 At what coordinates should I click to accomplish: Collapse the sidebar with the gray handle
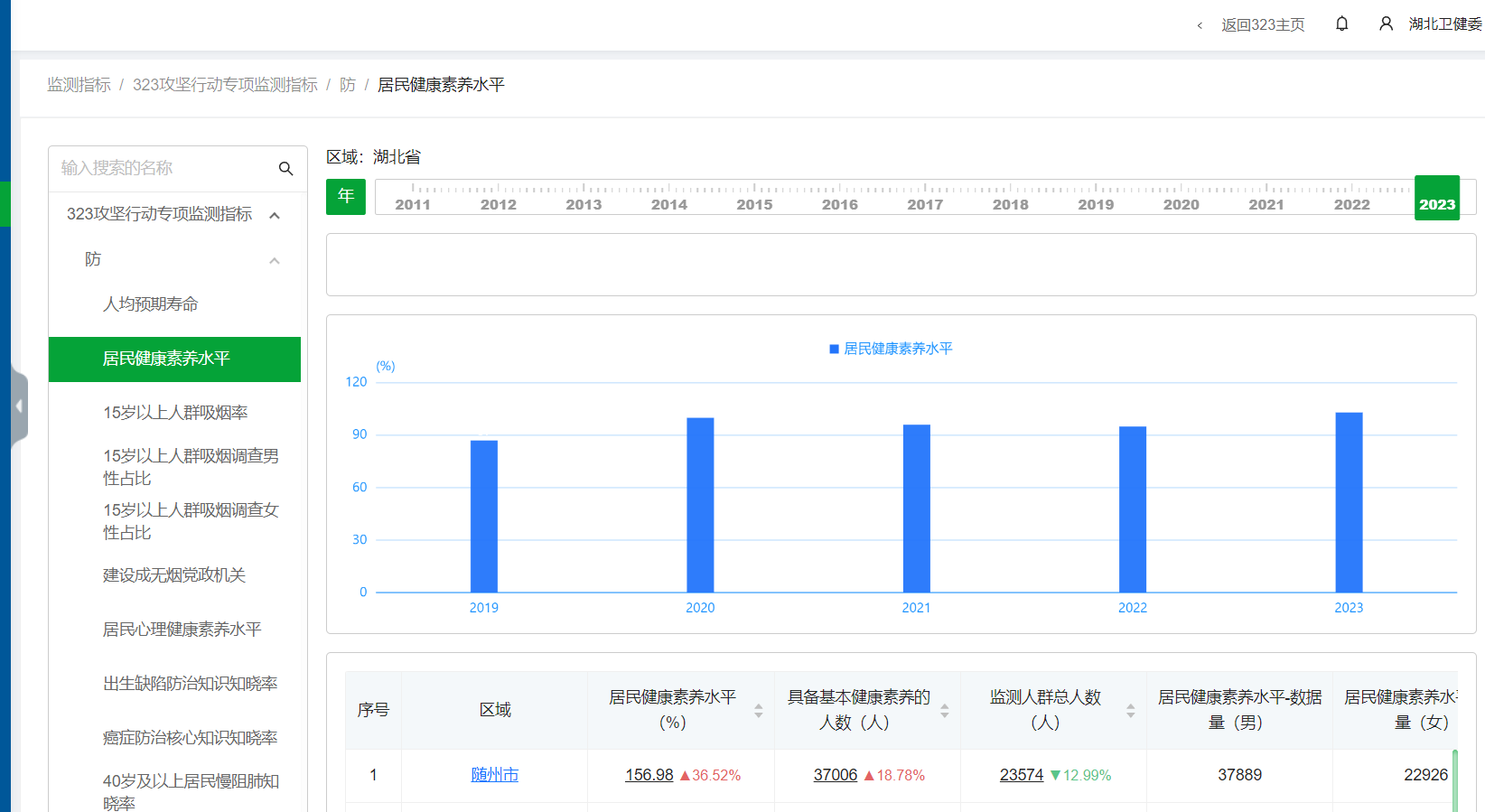click(x=18, y=406)
